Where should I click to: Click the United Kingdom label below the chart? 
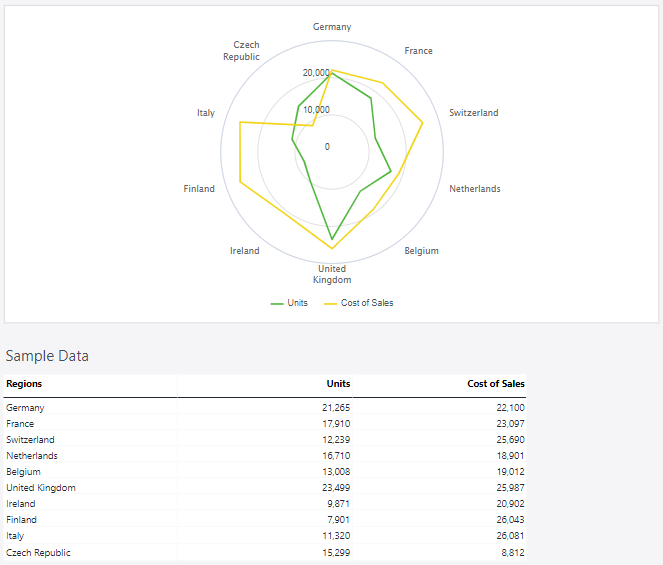pos(332,274)
